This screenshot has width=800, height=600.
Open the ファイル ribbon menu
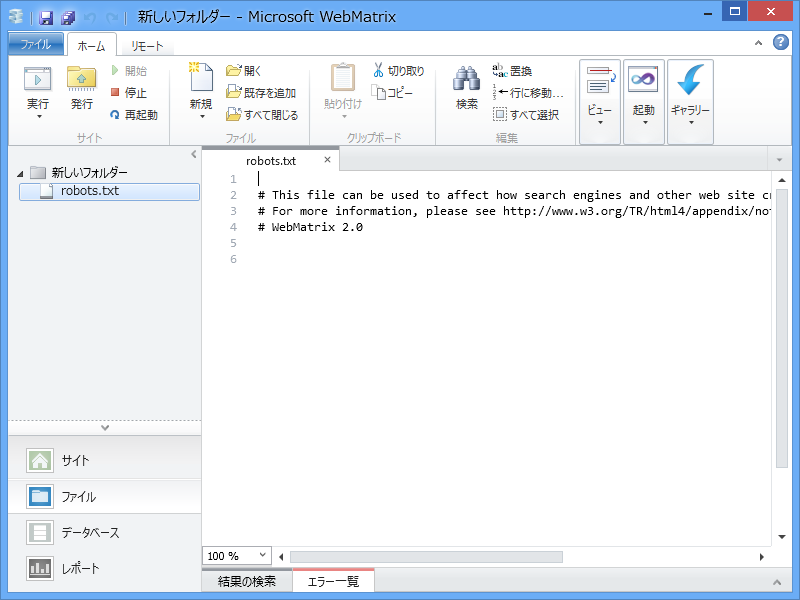pyautogui.click(x=36, y=44)
